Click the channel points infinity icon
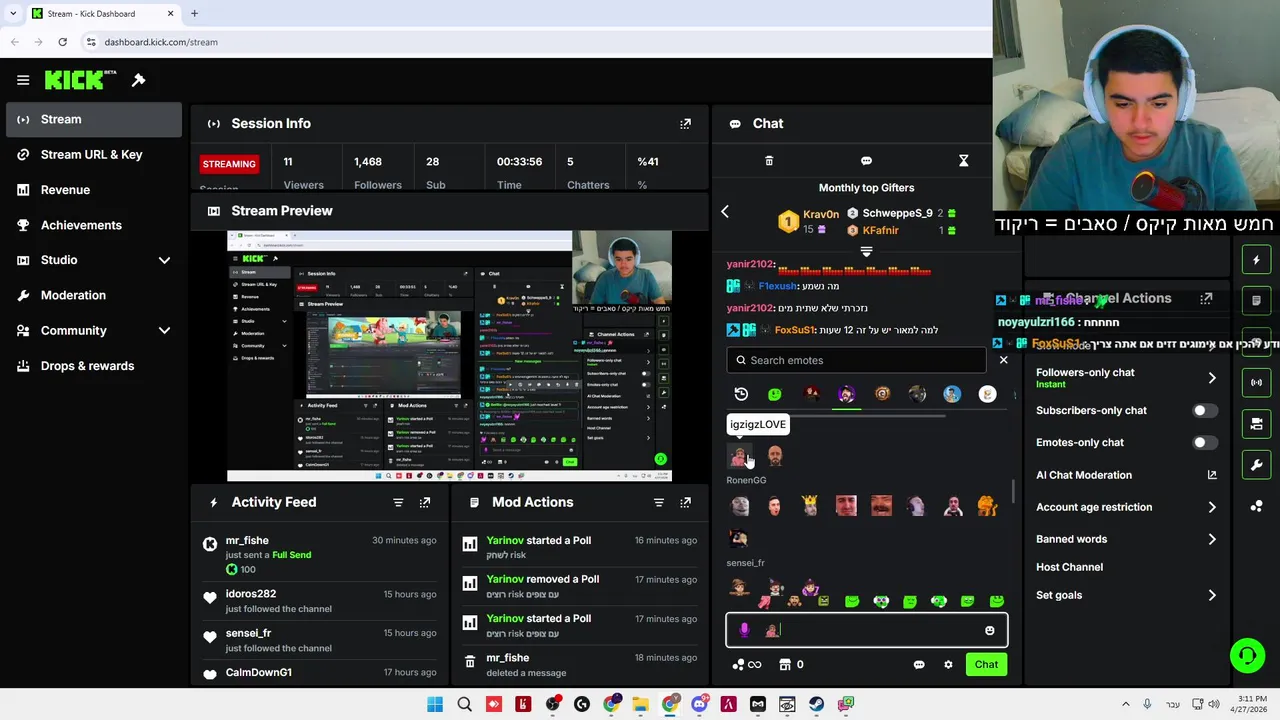1280x720 pixels. click(x=747, y=665)
